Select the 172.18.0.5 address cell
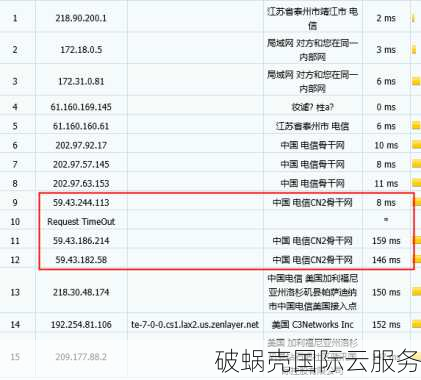Screen dimensions: 421x380 pos(81,50)
